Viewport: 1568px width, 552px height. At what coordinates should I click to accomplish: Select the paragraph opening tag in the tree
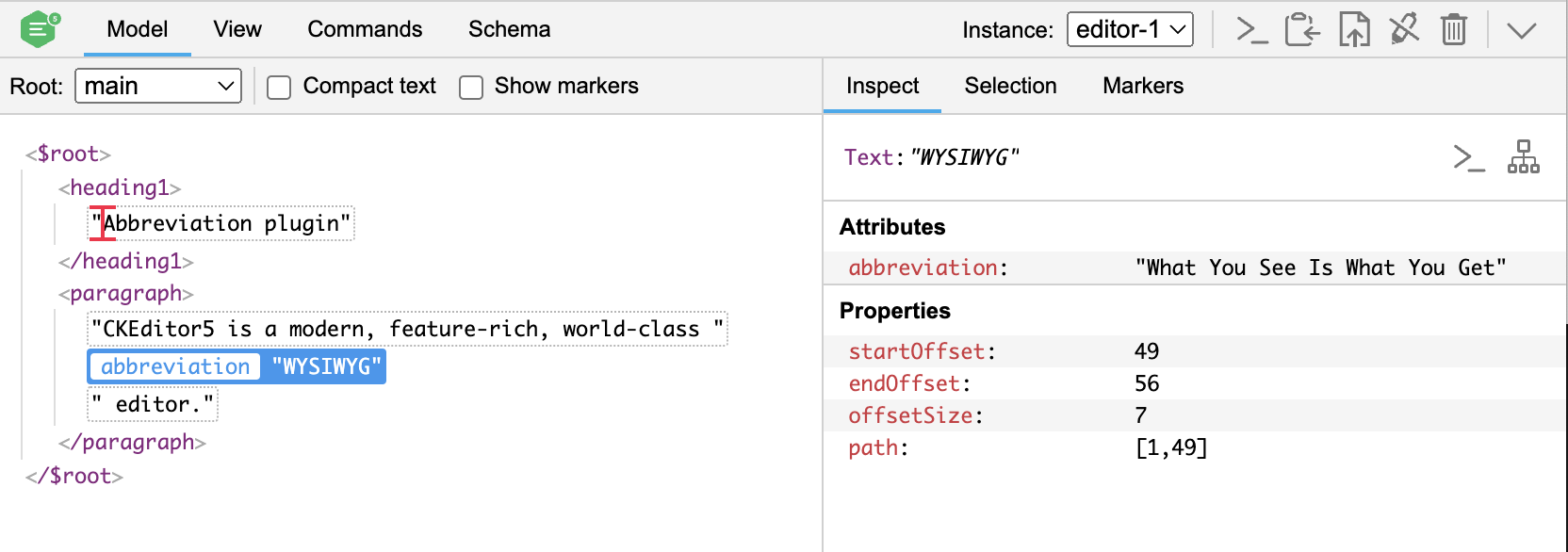click(126, 294)
